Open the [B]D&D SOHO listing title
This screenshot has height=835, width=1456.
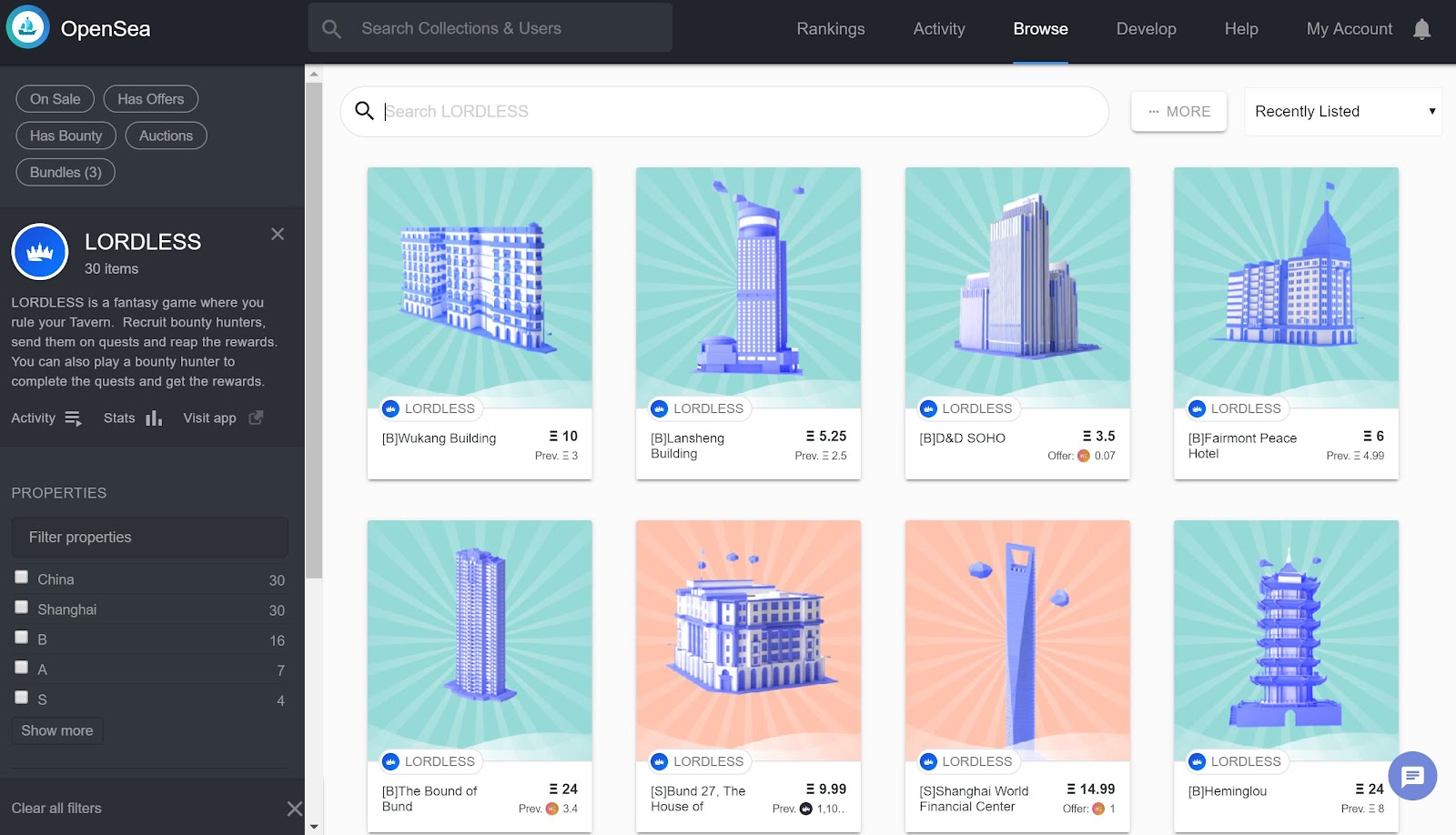tap(962, 438)
